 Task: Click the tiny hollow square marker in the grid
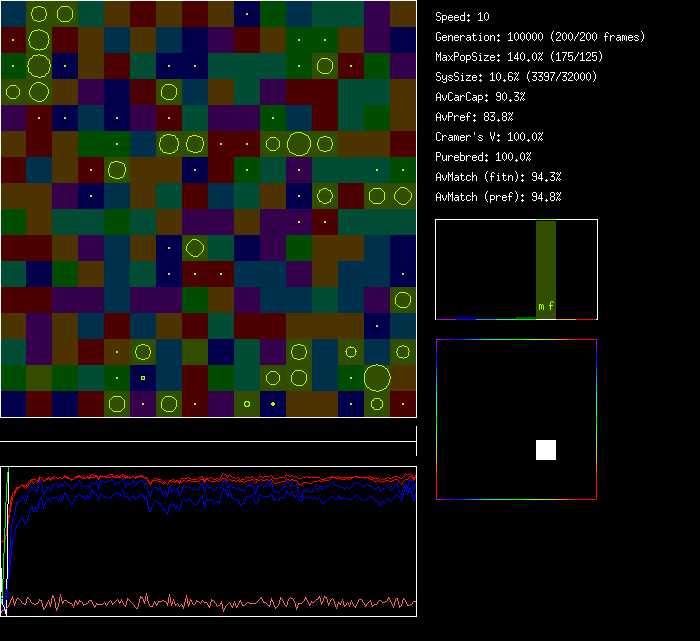click(143, 378)
